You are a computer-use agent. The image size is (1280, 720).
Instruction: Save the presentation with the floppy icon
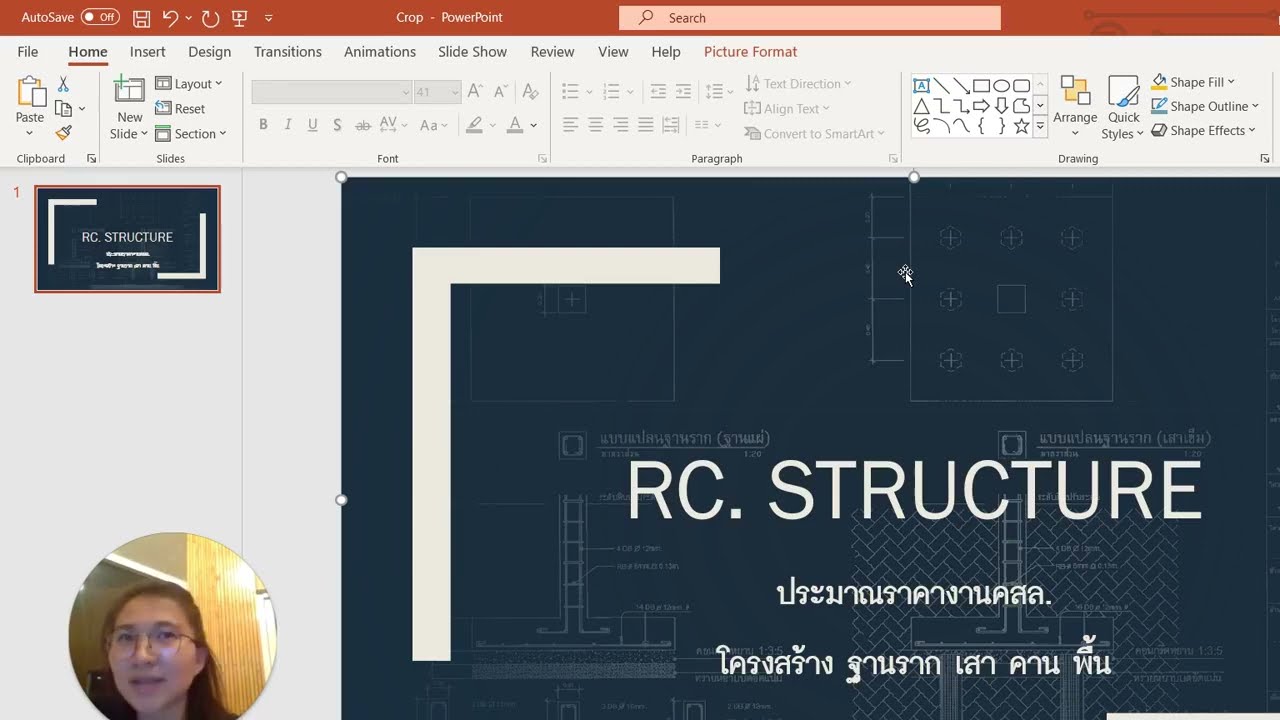142,18
